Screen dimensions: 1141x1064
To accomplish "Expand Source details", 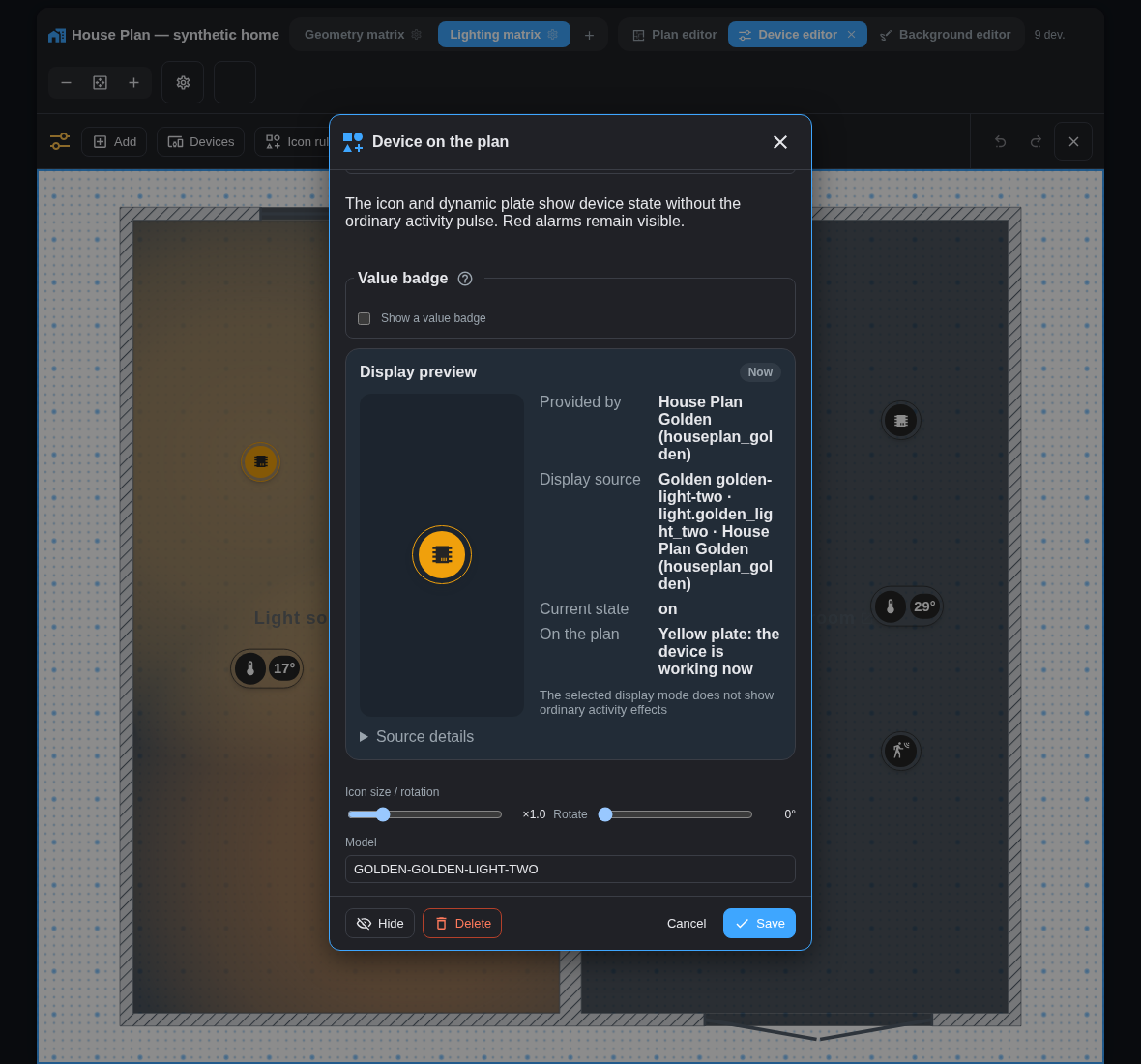I will [416, 736].
